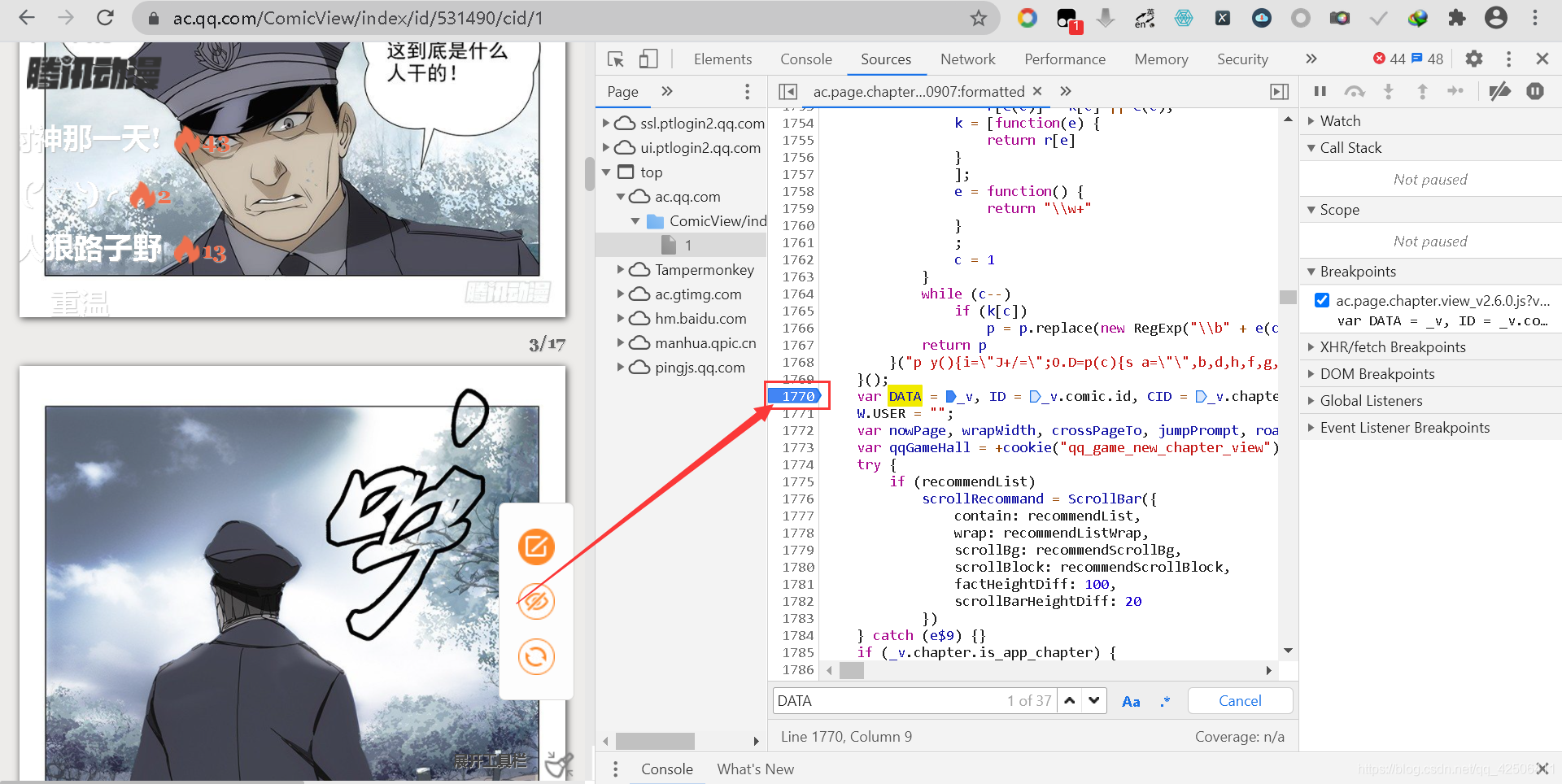Click step over next function call
Viewport: 1562px width, 784px height.
1355,91
